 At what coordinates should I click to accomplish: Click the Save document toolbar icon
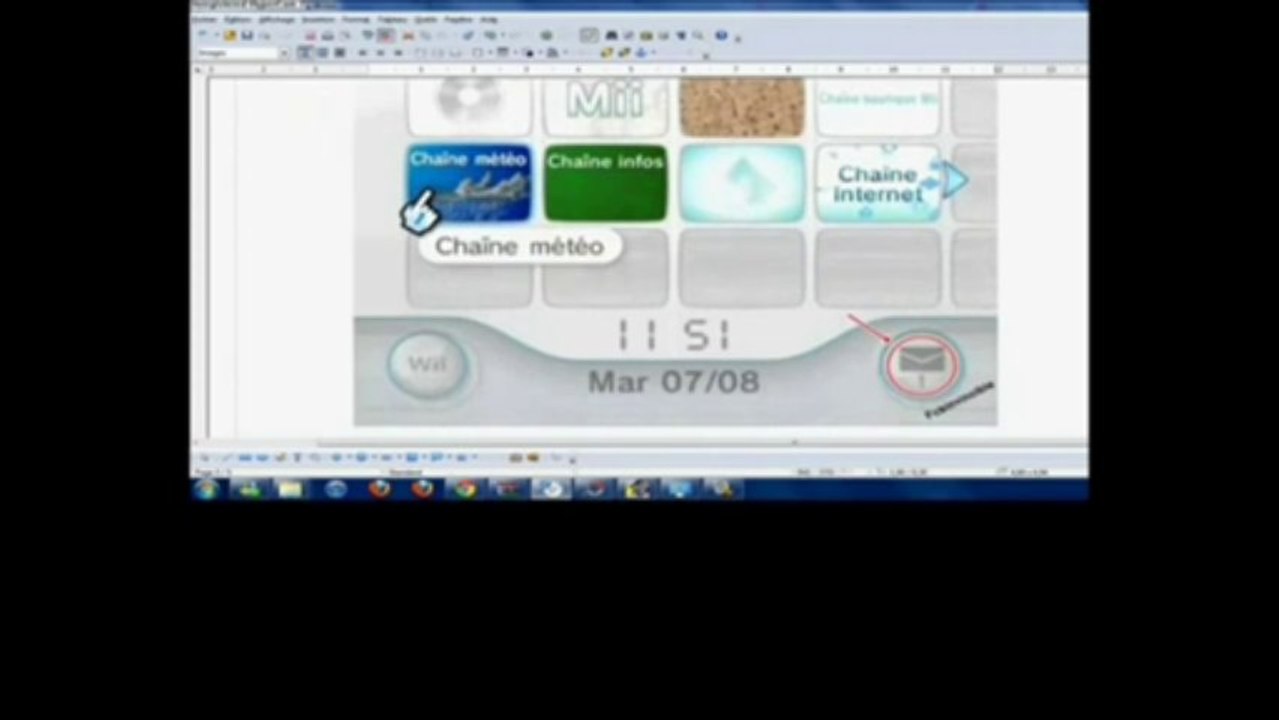[x=247, y=36]
